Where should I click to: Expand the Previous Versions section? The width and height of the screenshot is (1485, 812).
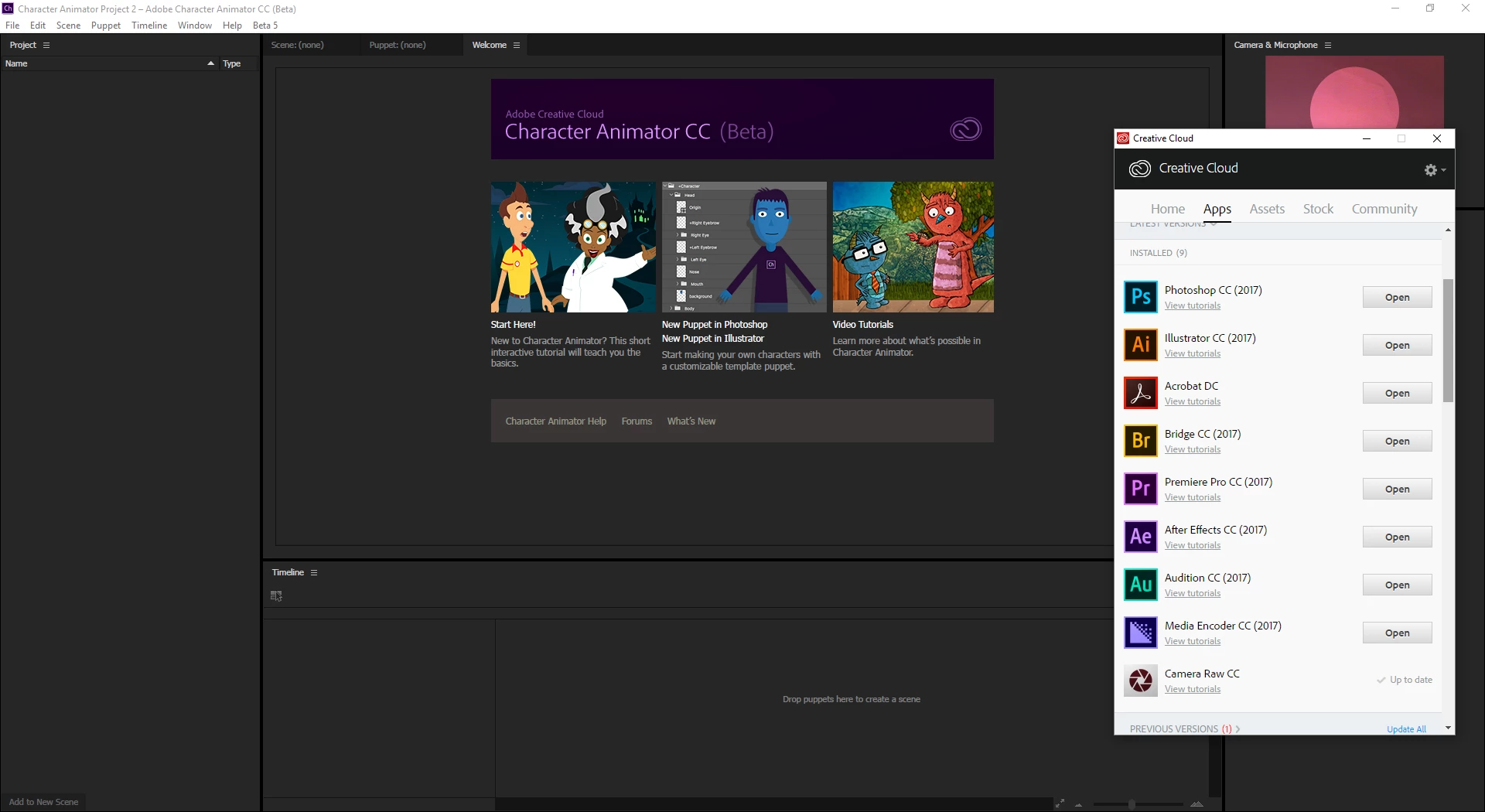point(1185,728)
